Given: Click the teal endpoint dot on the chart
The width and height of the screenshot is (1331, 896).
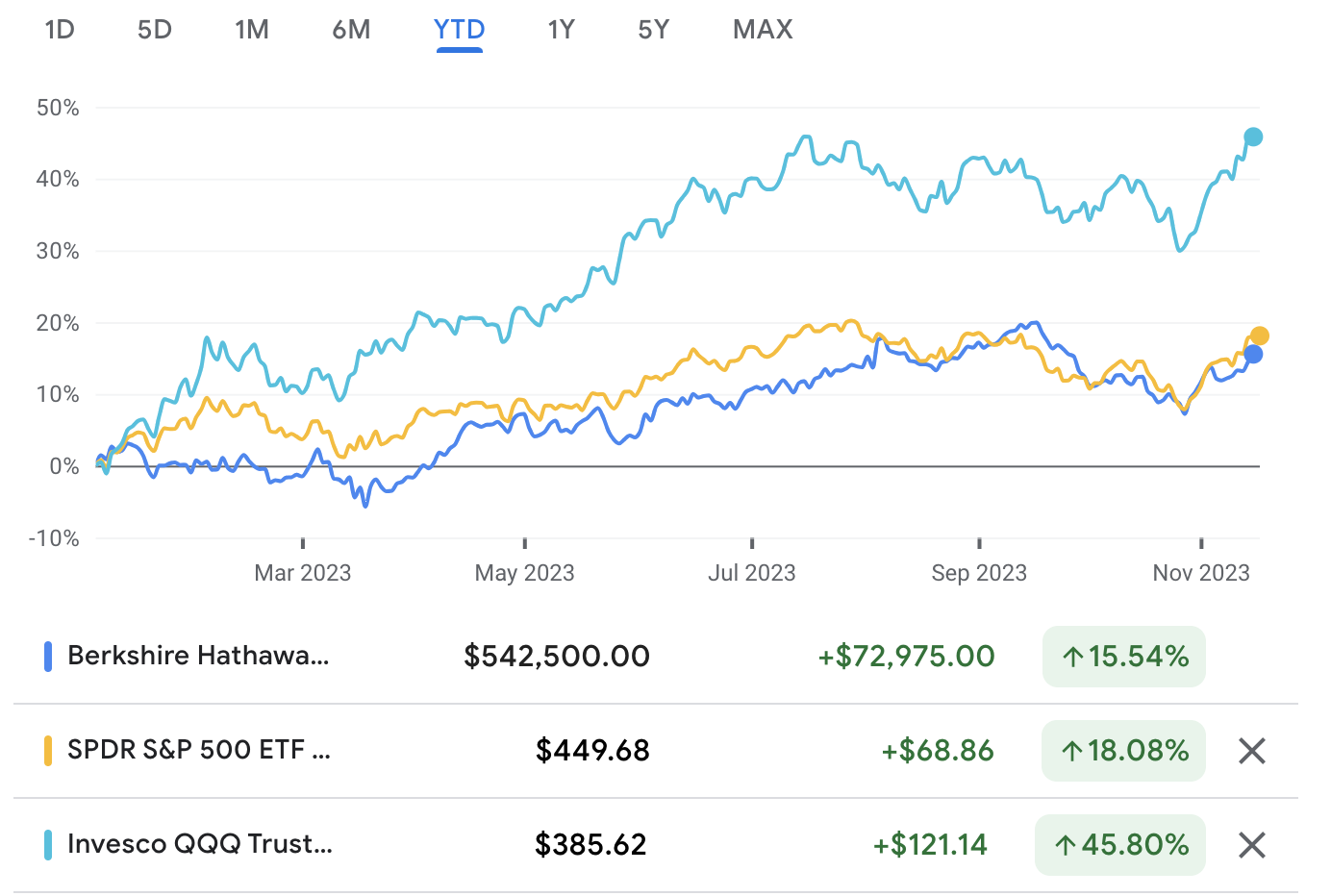Looking at the screenshot, I should (1253, 137).
